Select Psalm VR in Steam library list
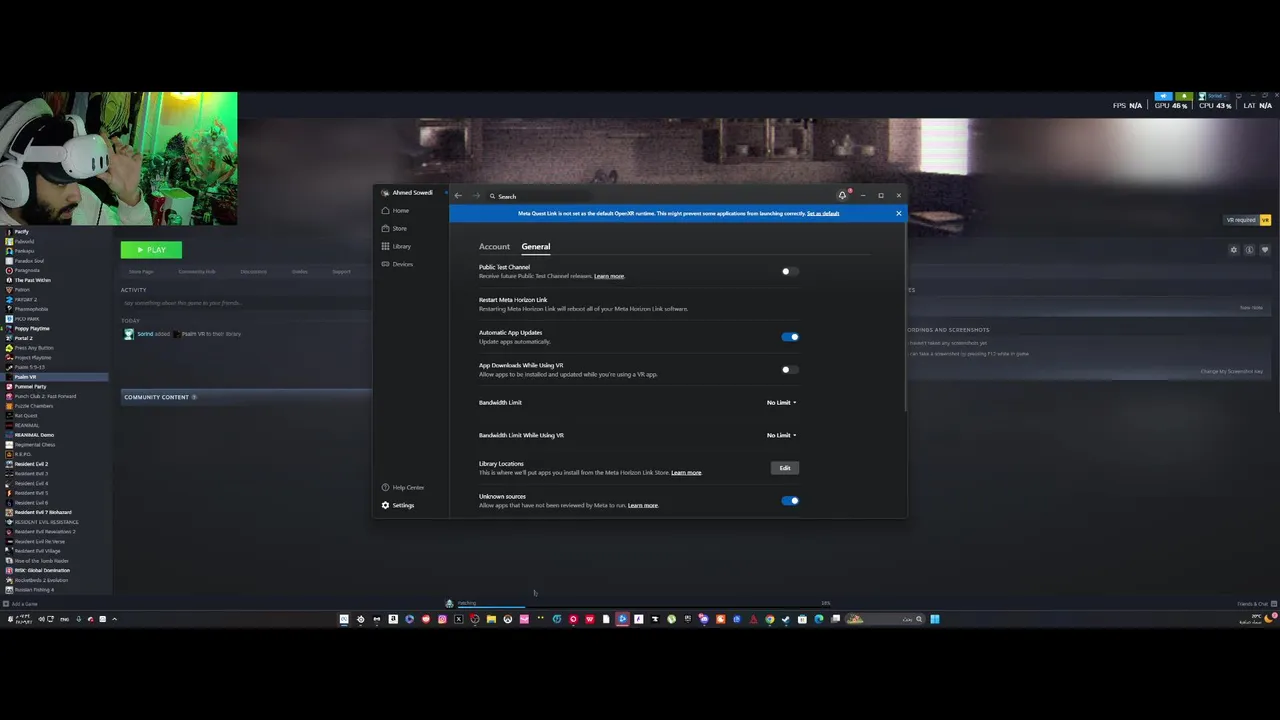 tap(54, 377)
